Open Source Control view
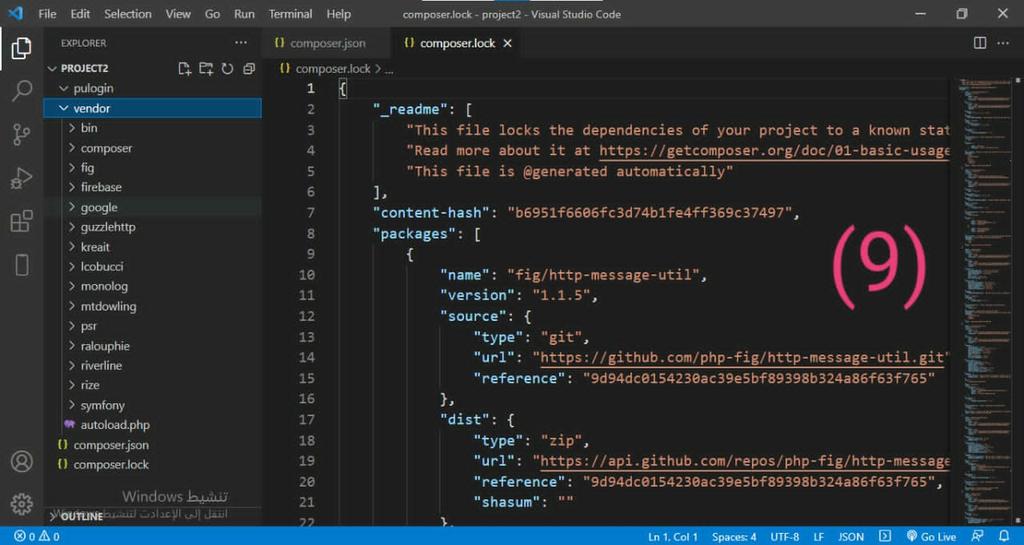This screenshot has width=1024, height=545. pyautogui.click(x=21, y=134)
